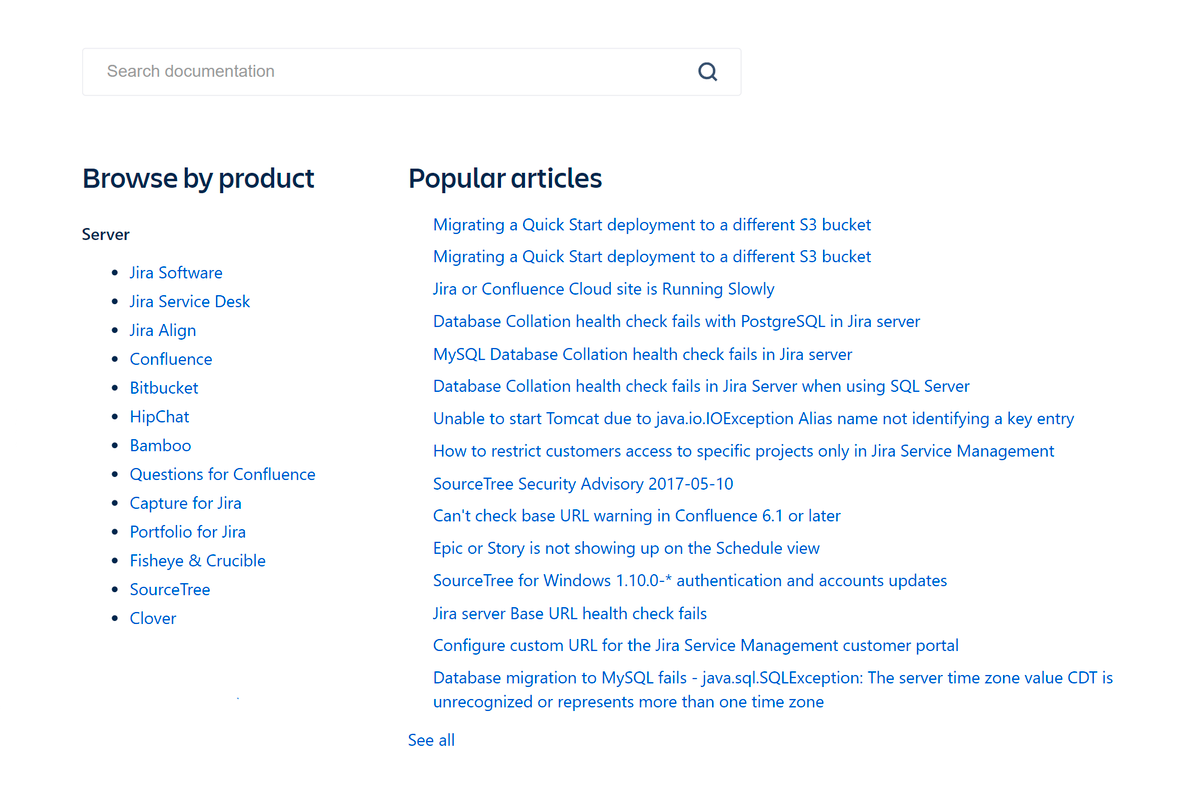The height and width of the screenshot is (804, 1200).
Task: Focus the Search documentation field
Action: pyautogui.click(x=411, y=72)
